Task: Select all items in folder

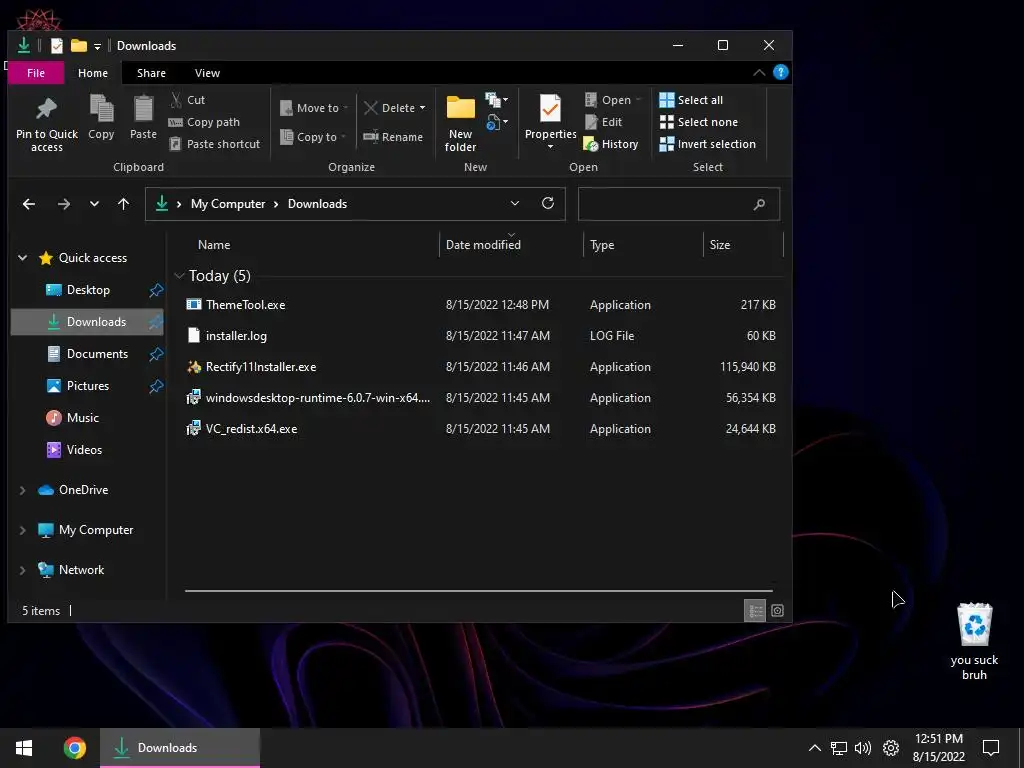Action: pos(691,100)
